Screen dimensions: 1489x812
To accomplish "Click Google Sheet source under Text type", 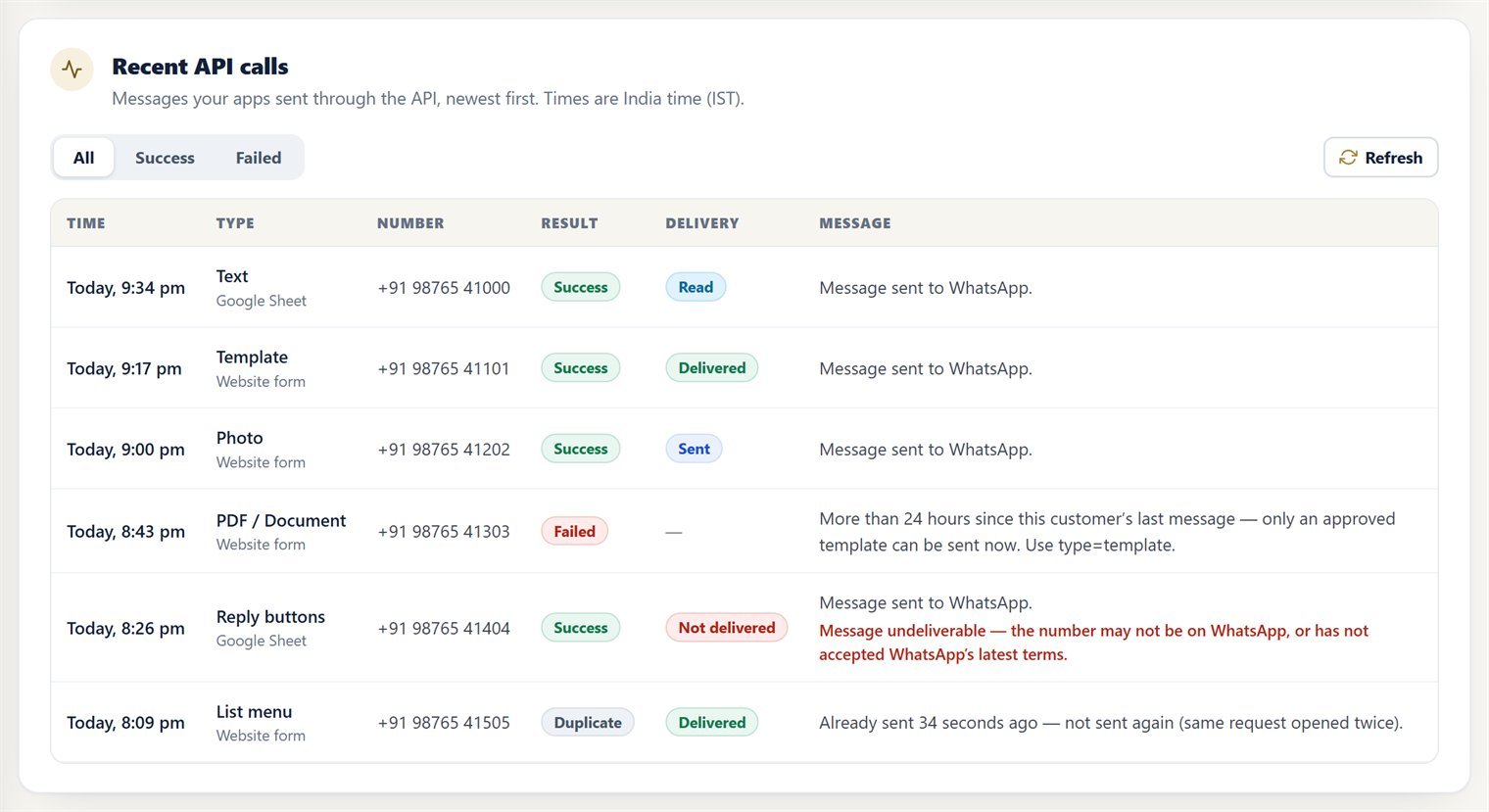I will click(262, 301).
